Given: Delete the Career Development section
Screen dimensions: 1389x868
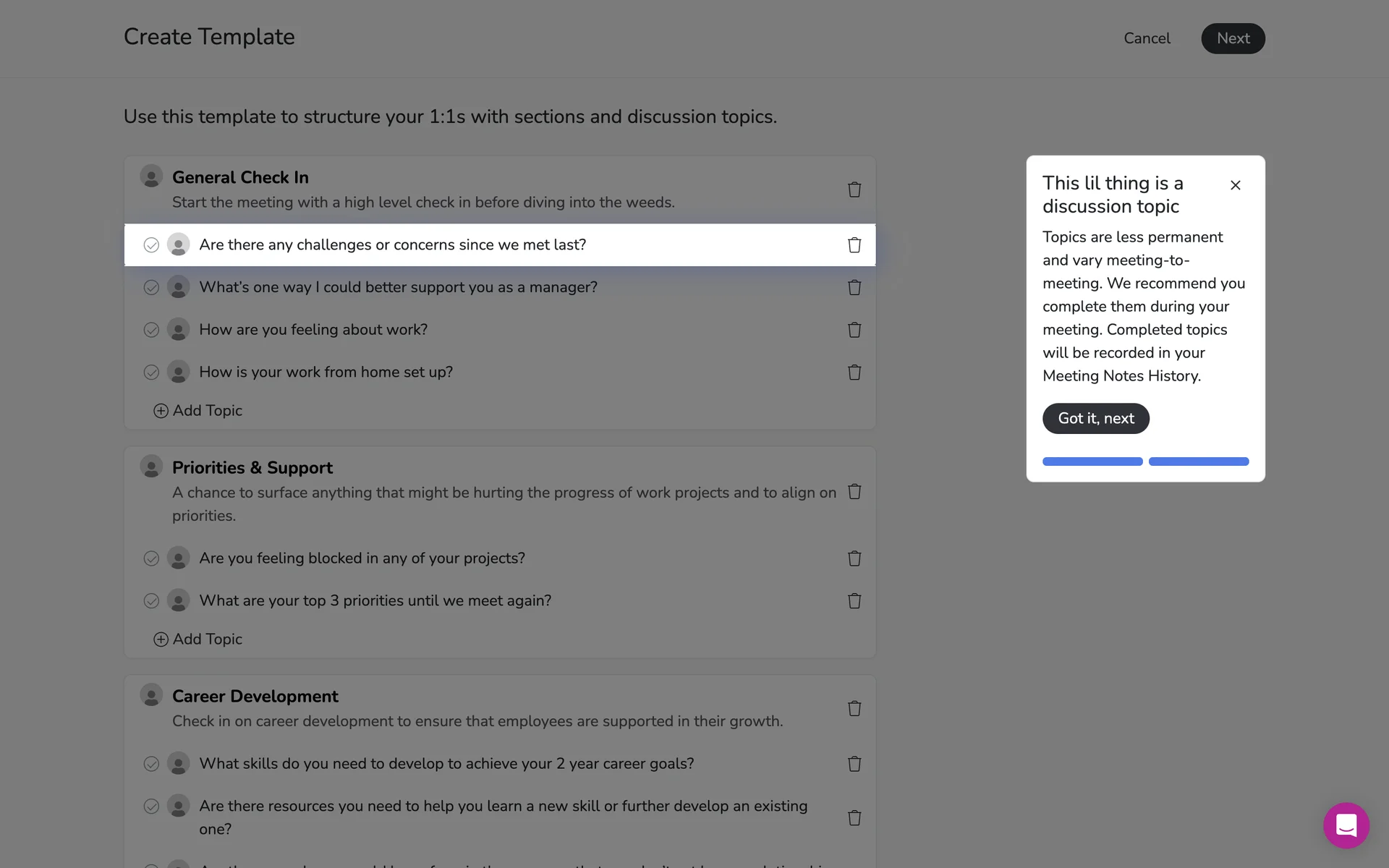Looking at the screenshot, I should (x=854, y=709).
